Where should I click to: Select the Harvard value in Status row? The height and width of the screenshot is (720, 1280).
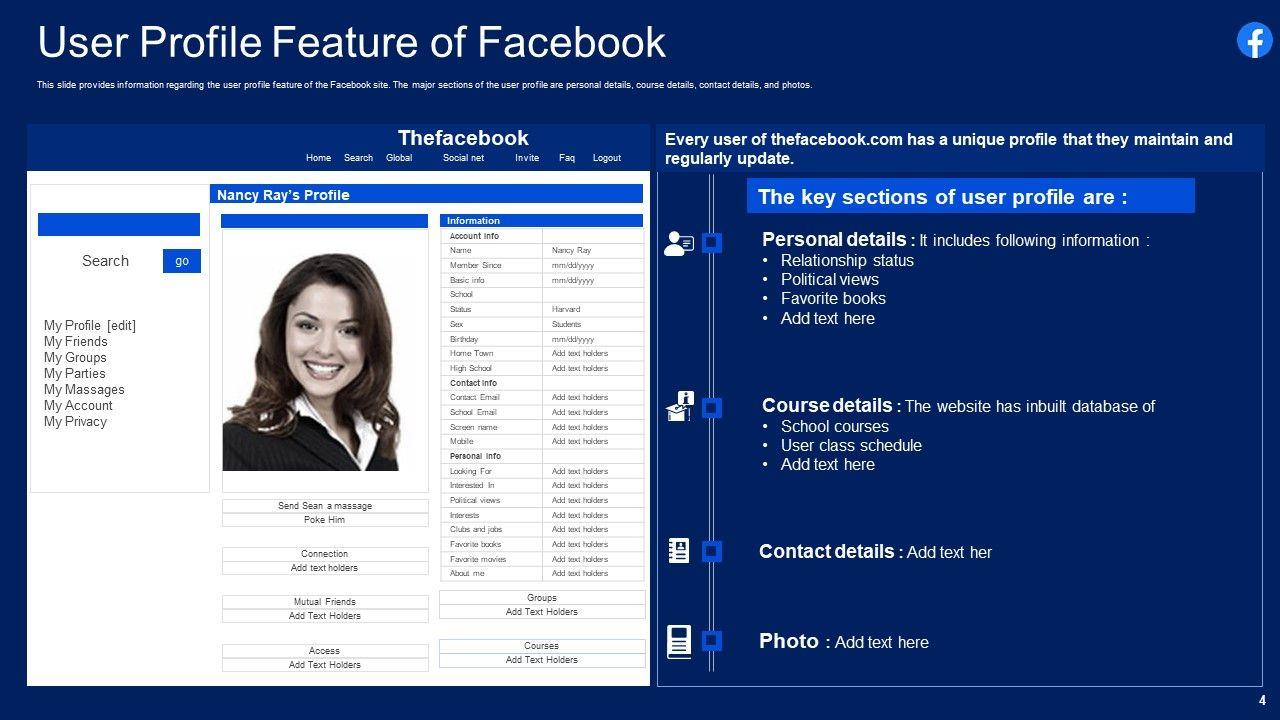tap(593, 309)
